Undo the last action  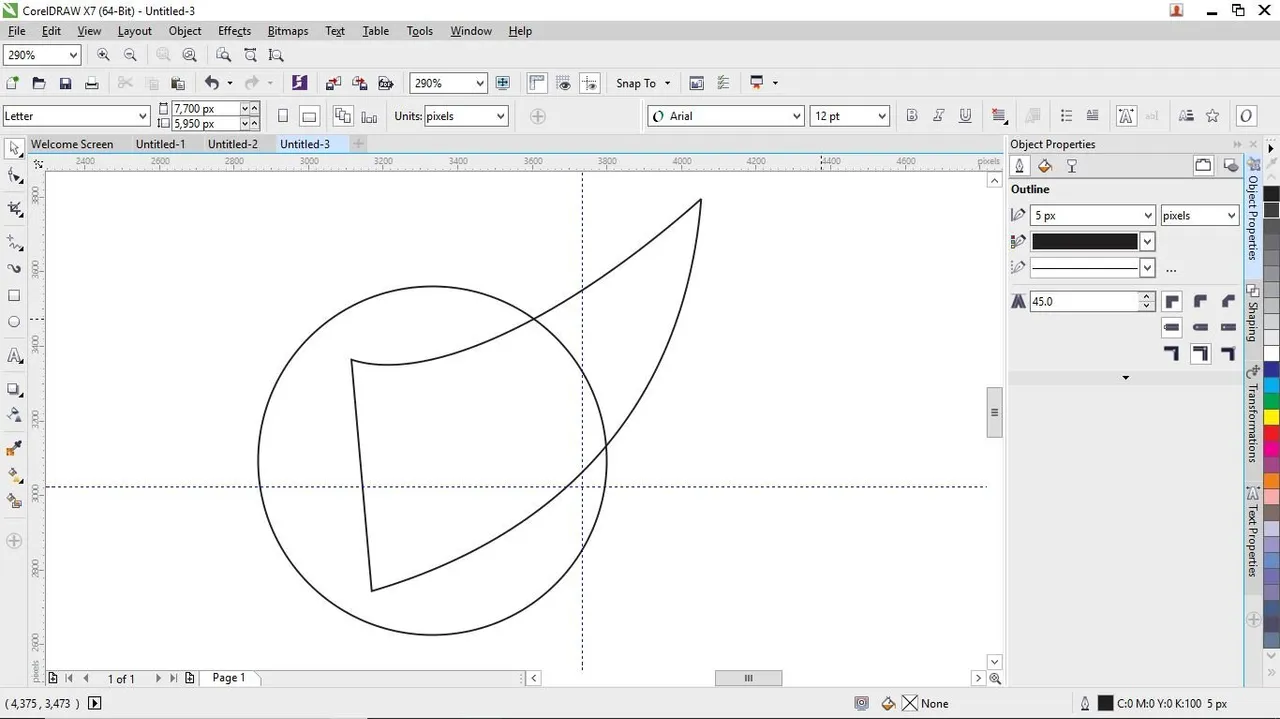(211, 83)
